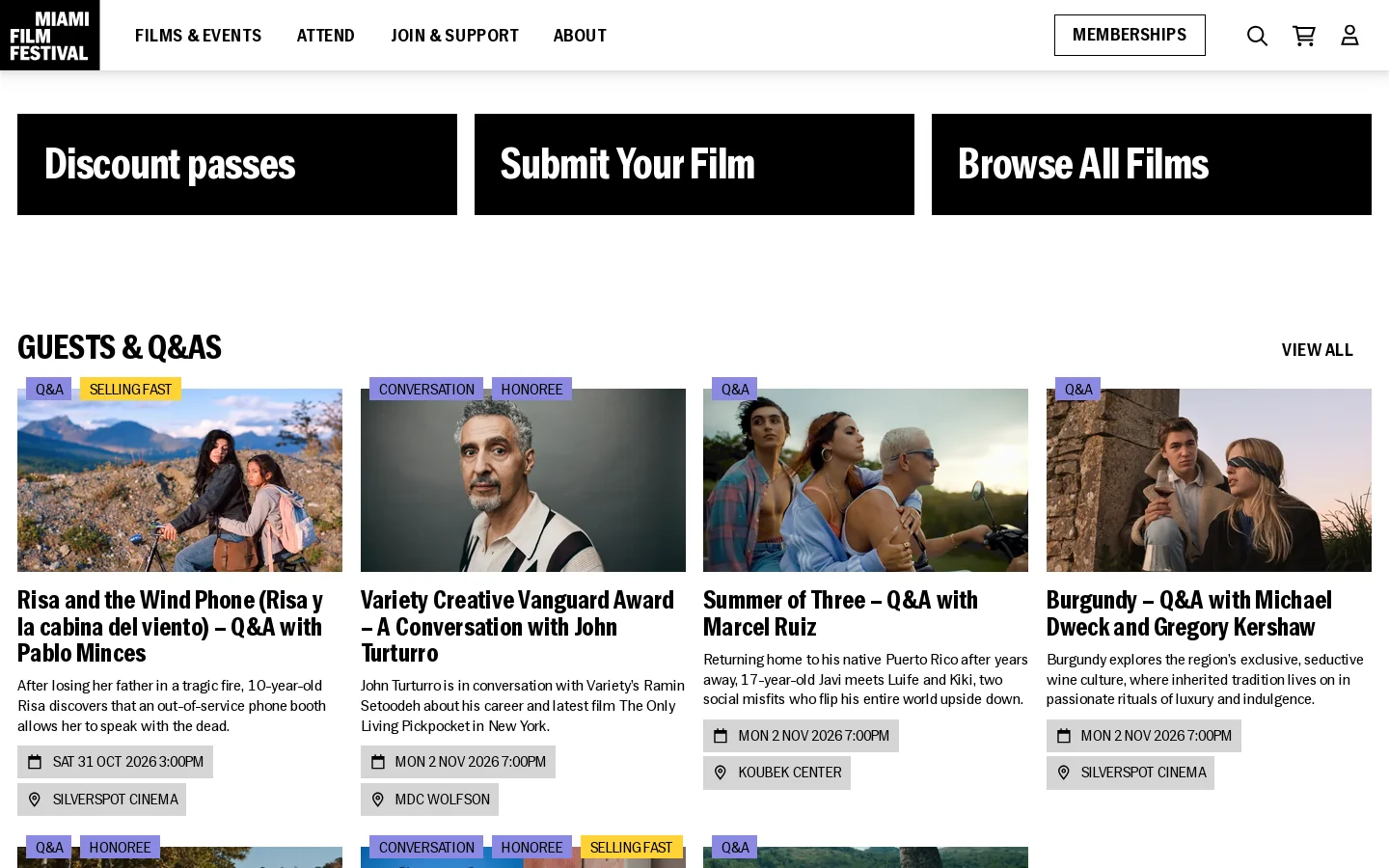1389x868 pixels.
Task: Open the Films & Events menu
Action: point(198,36)
